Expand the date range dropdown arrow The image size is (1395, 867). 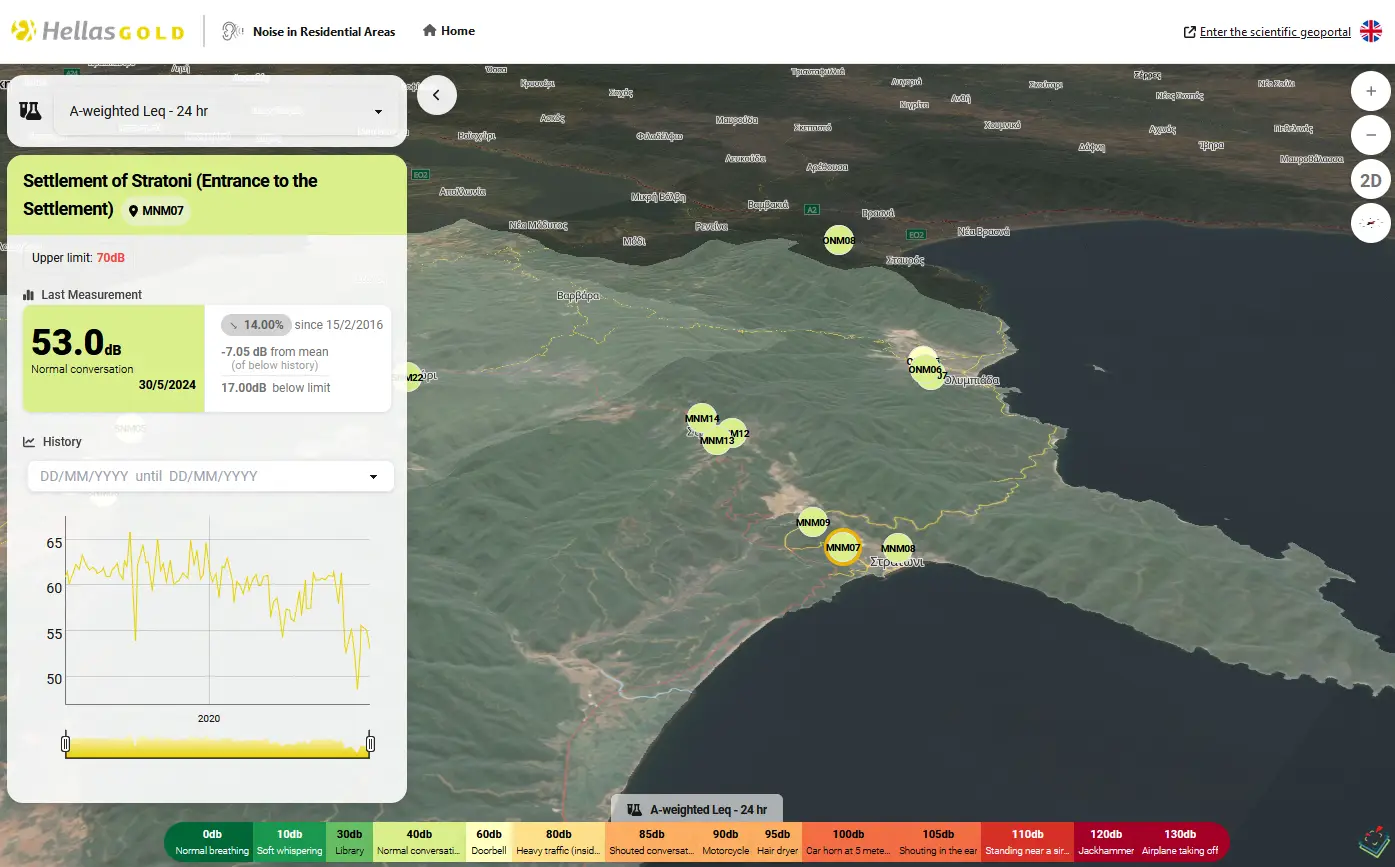click(x=374, y=477)
